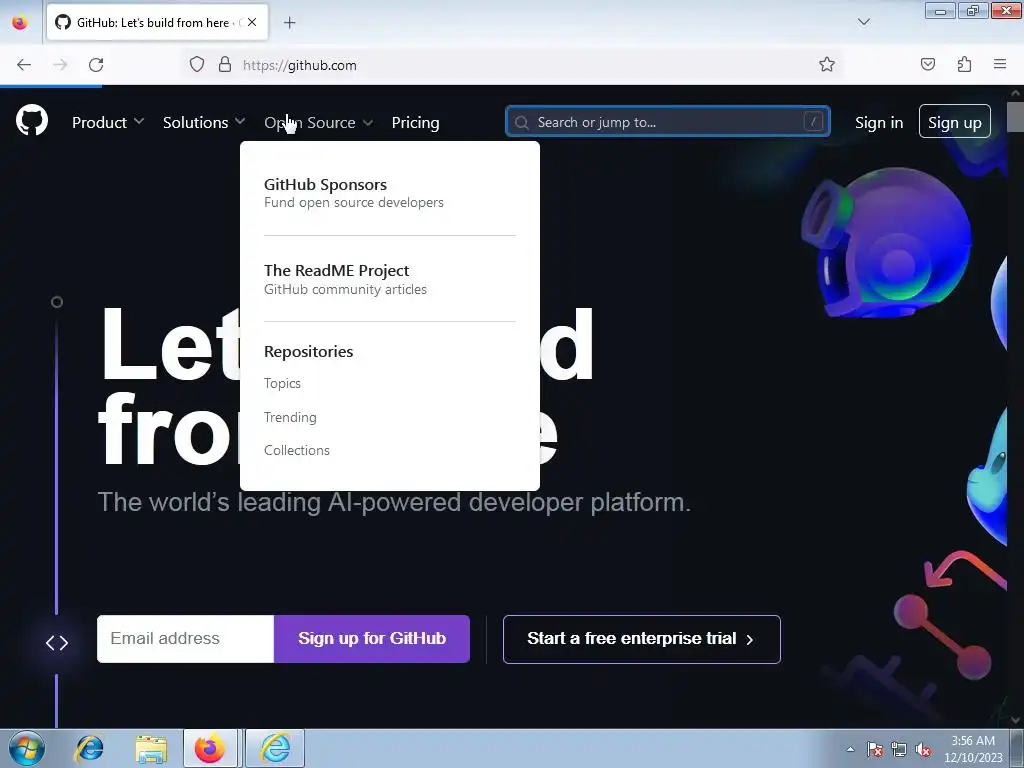Image resolution: width=1024 pixels, height=768 pixels.
Task: Start a free enterprise trial
Action: pos(641,639)
